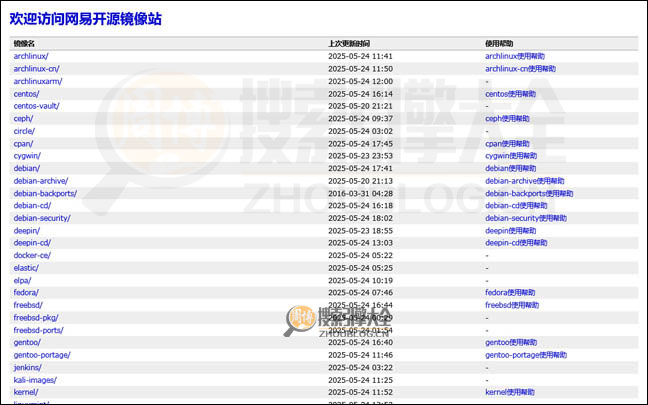Open the gentoo/ mirror directory
648x405 pixels.
(x=27, y=342)
